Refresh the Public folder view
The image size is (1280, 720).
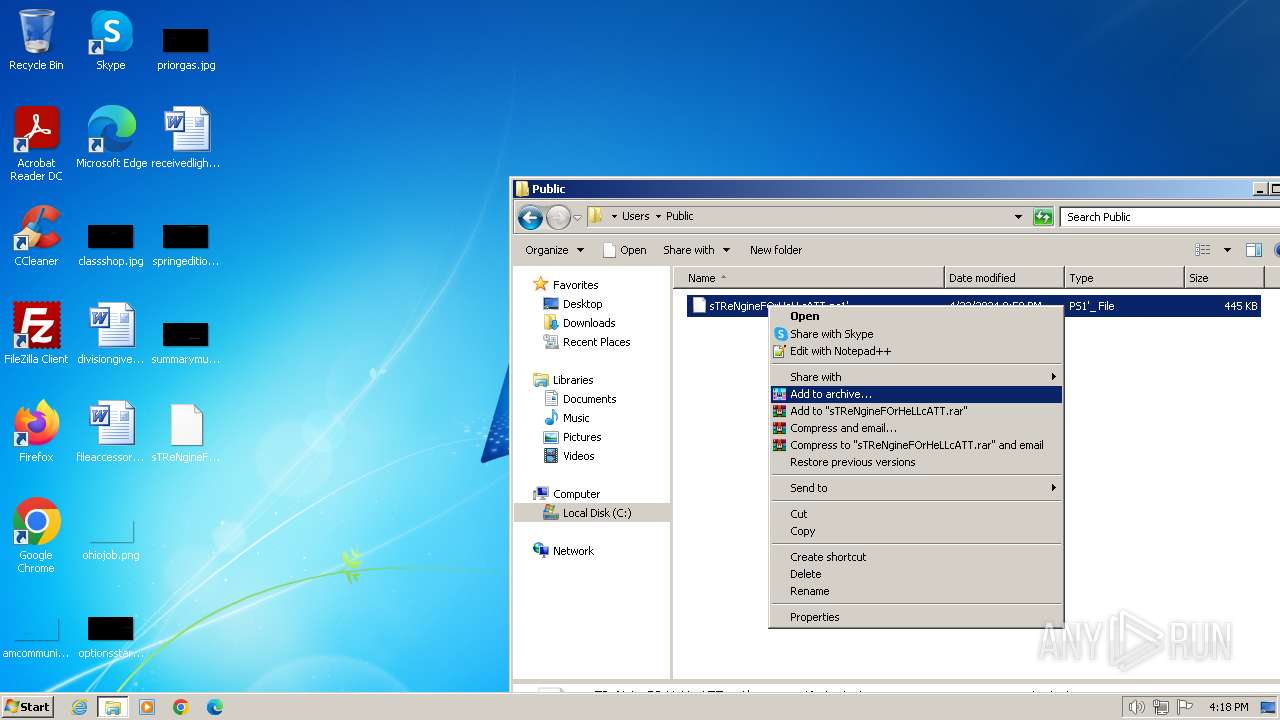pyautogui.click(x=1043, y=217)
